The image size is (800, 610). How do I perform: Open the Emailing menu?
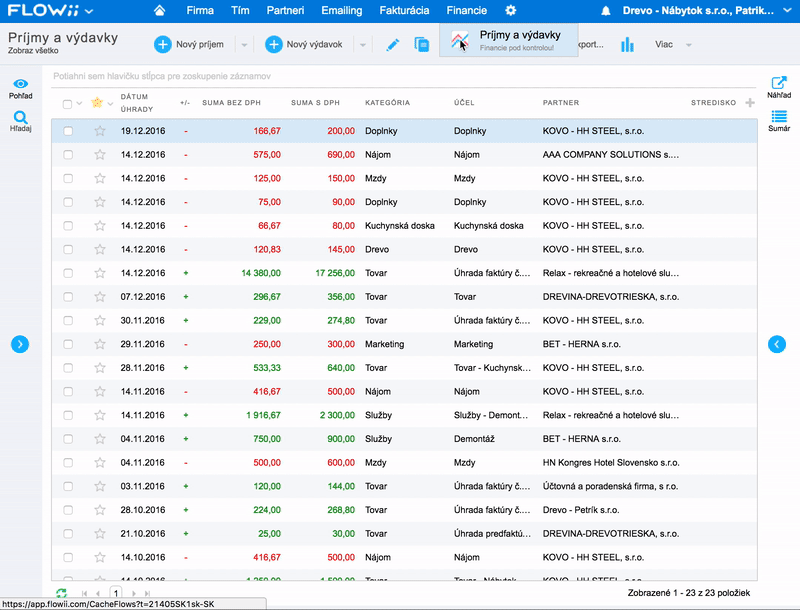click(341, 10)
